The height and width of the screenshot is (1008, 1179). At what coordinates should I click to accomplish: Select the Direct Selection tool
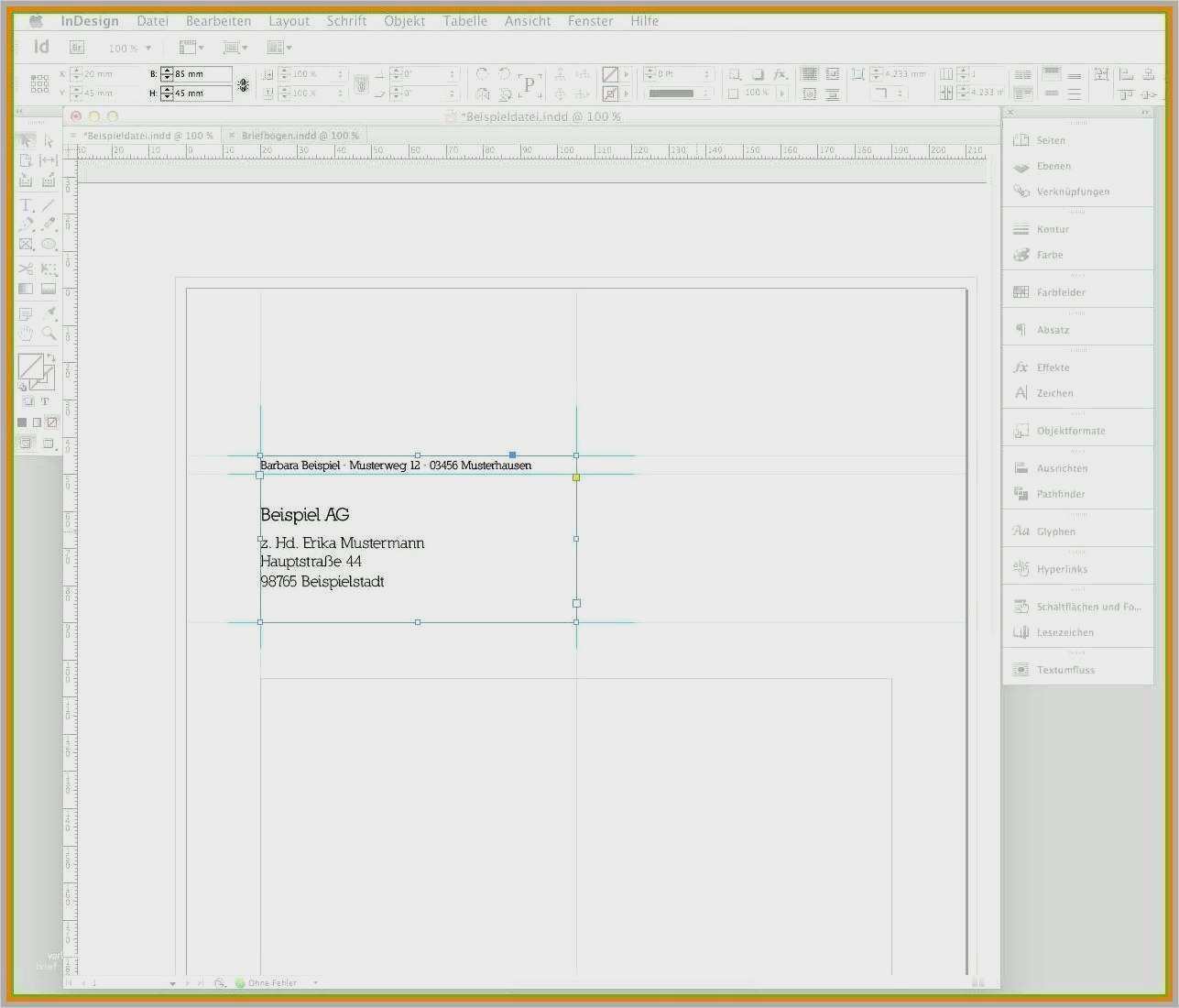[x=49, y=141]
